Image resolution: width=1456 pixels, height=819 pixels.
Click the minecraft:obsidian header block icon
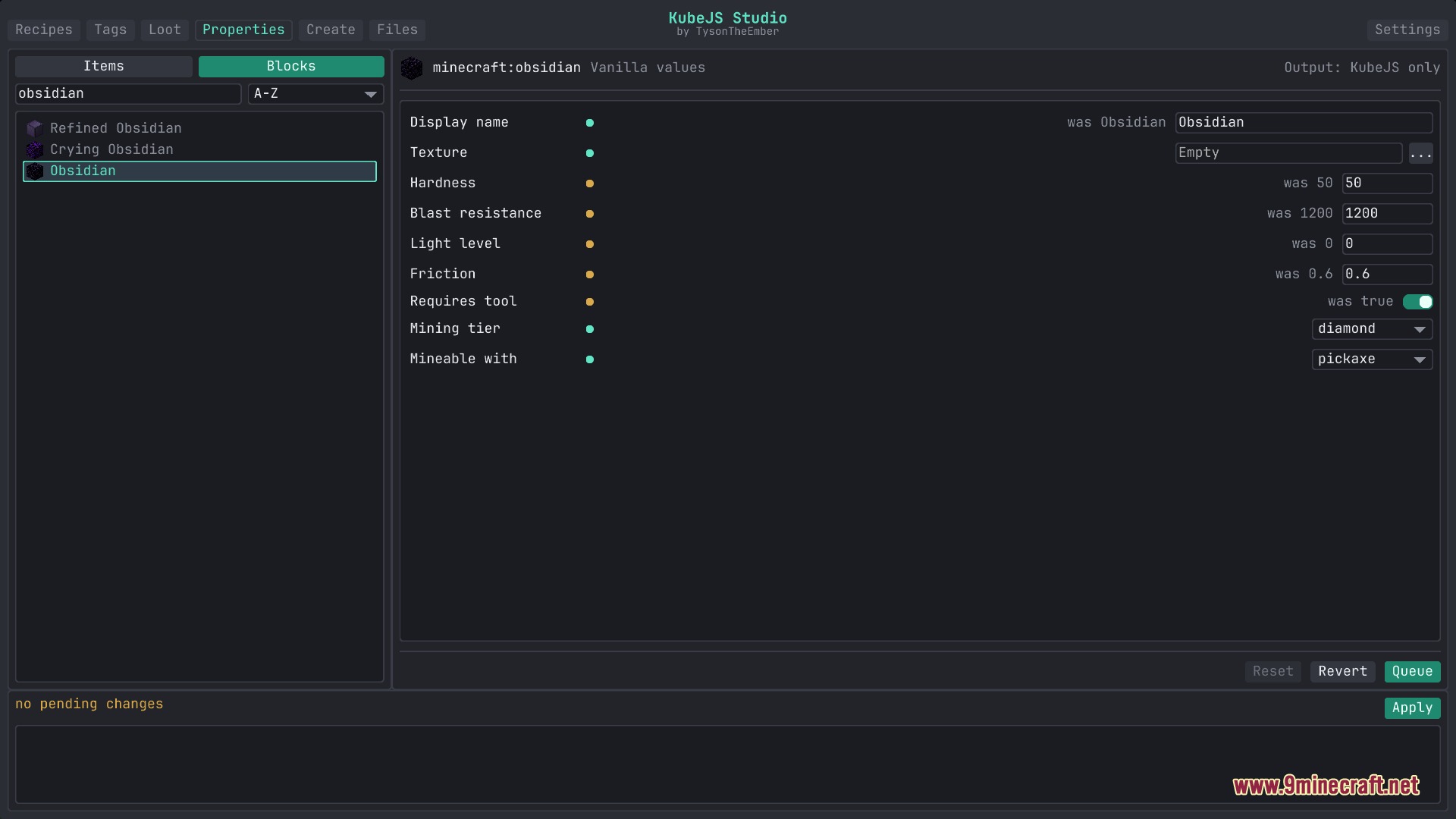pyautogui.click(x=412, y=67)
